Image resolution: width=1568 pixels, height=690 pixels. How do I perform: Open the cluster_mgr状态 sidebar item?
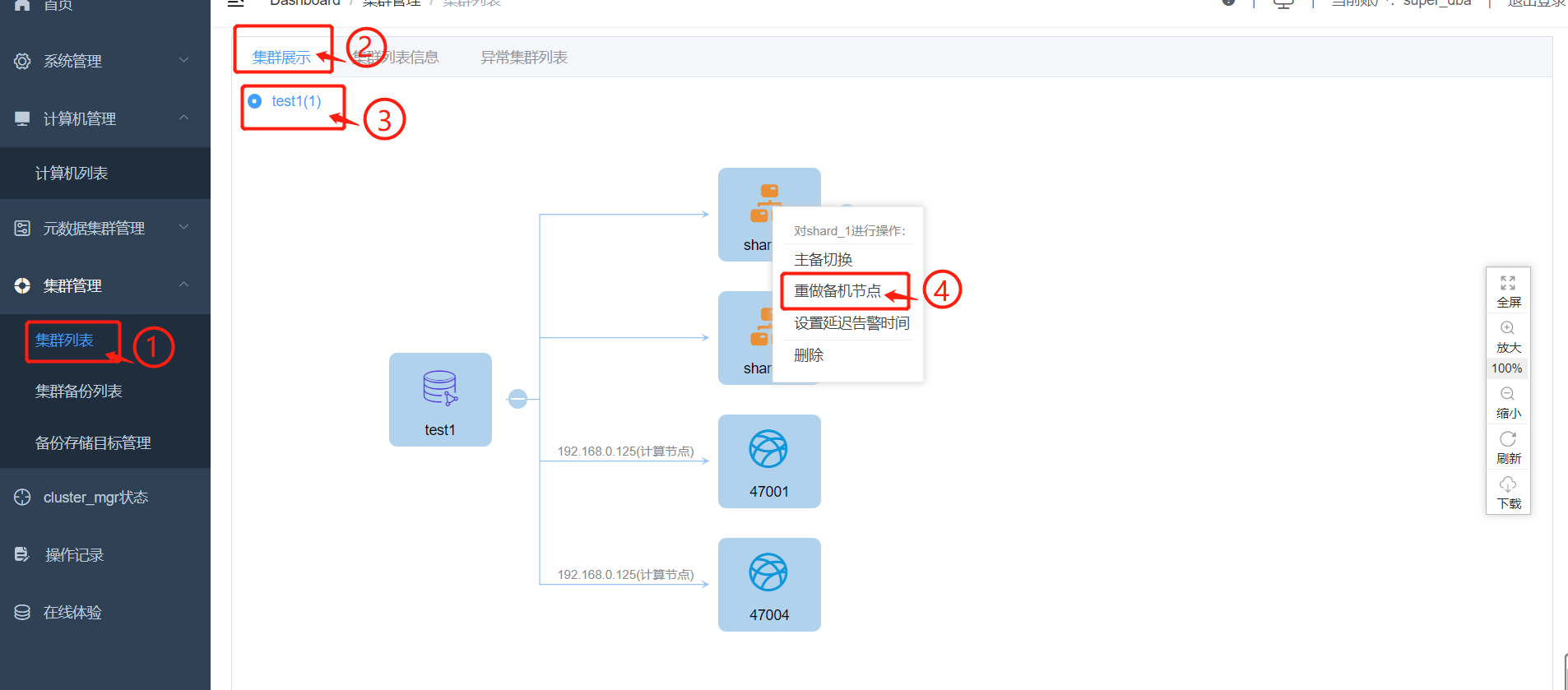pos(95,498)
